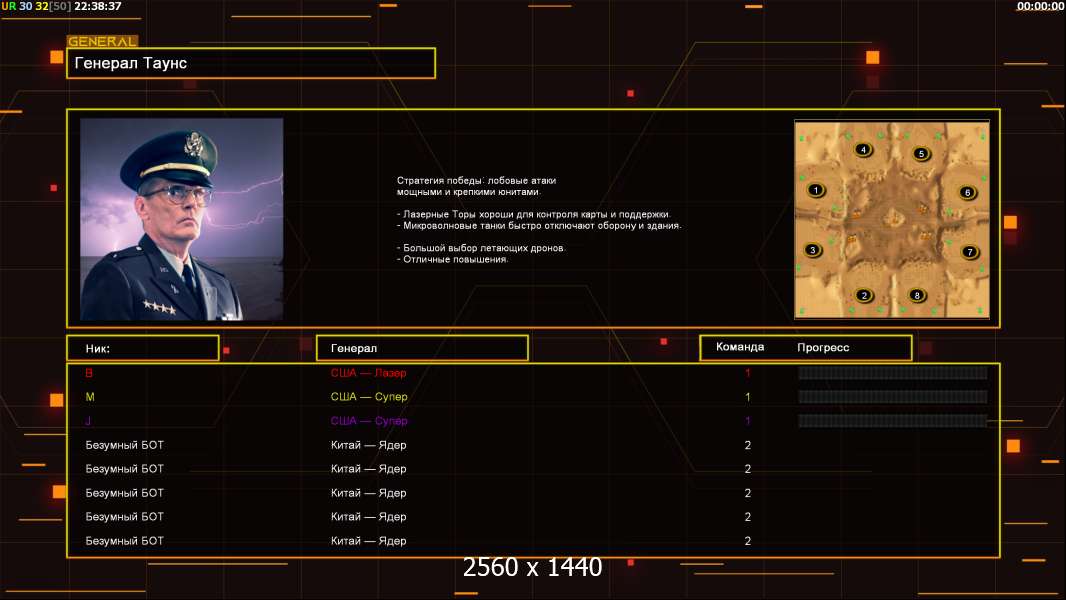Click team number 1 in player M row
Screen dimensions: 1066x600
click(747, 397)
